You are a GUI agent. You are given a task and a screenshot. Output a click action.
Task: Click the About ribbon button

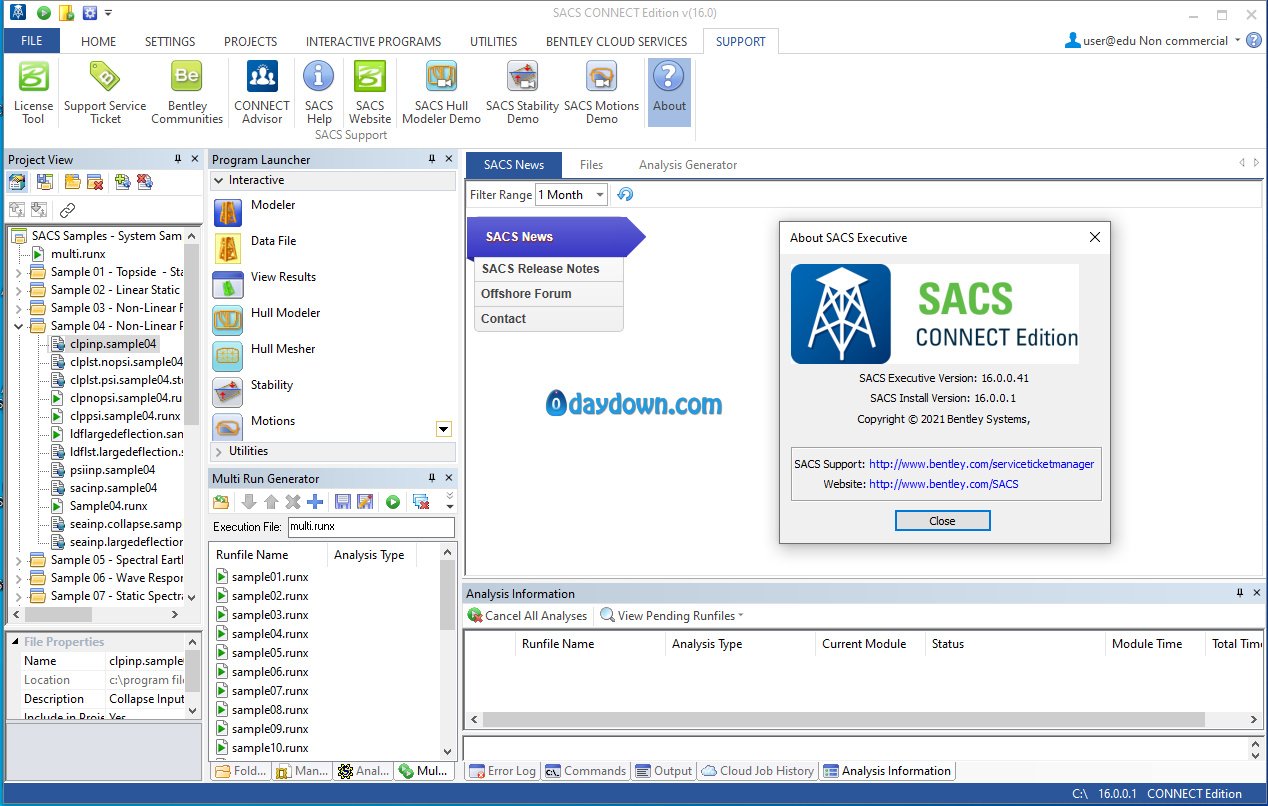point(669,92)
